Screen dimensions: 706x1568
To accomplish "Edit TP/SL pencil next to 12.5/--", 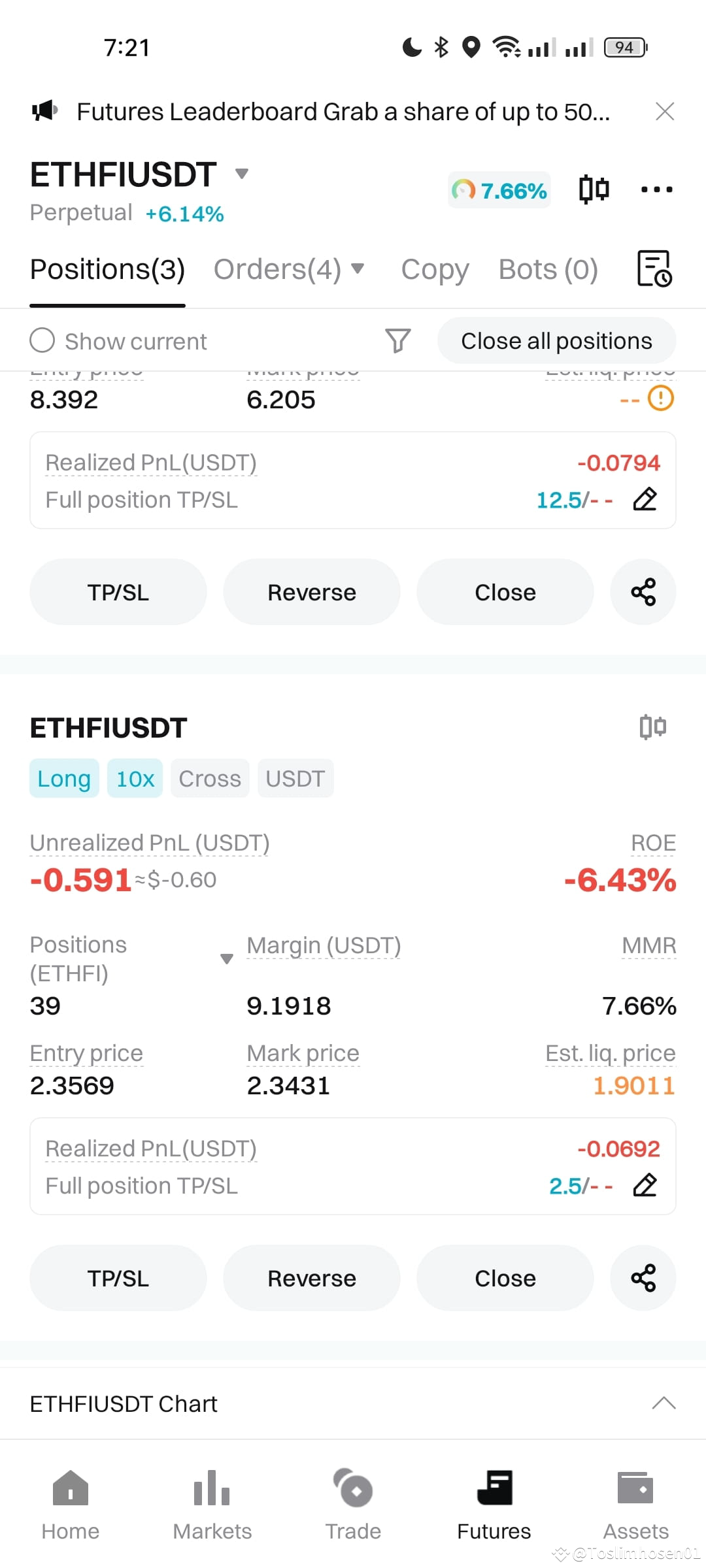I will 645,498.
